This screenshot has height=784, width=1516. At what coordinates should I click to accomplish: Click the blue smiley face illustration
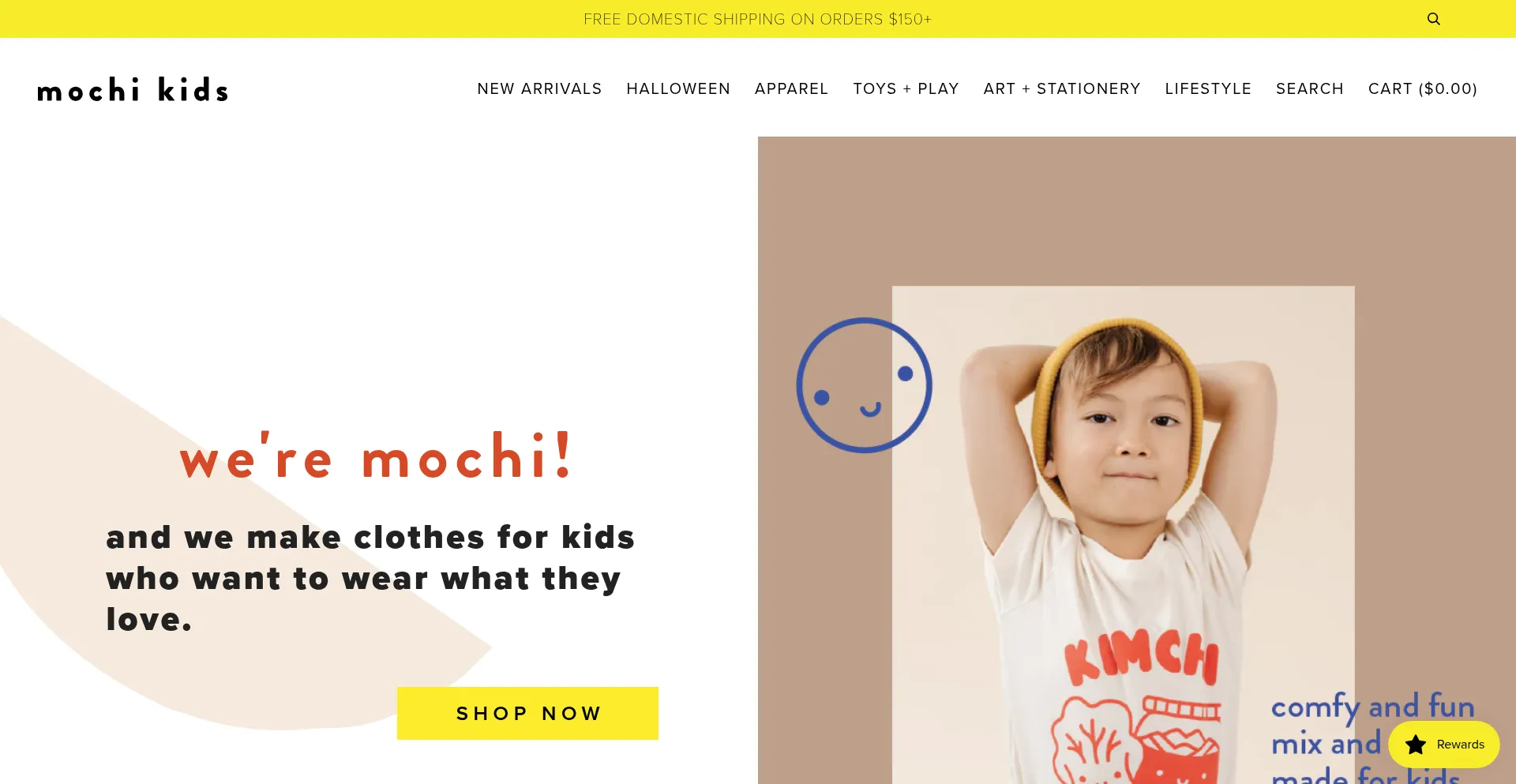(864, 385)
